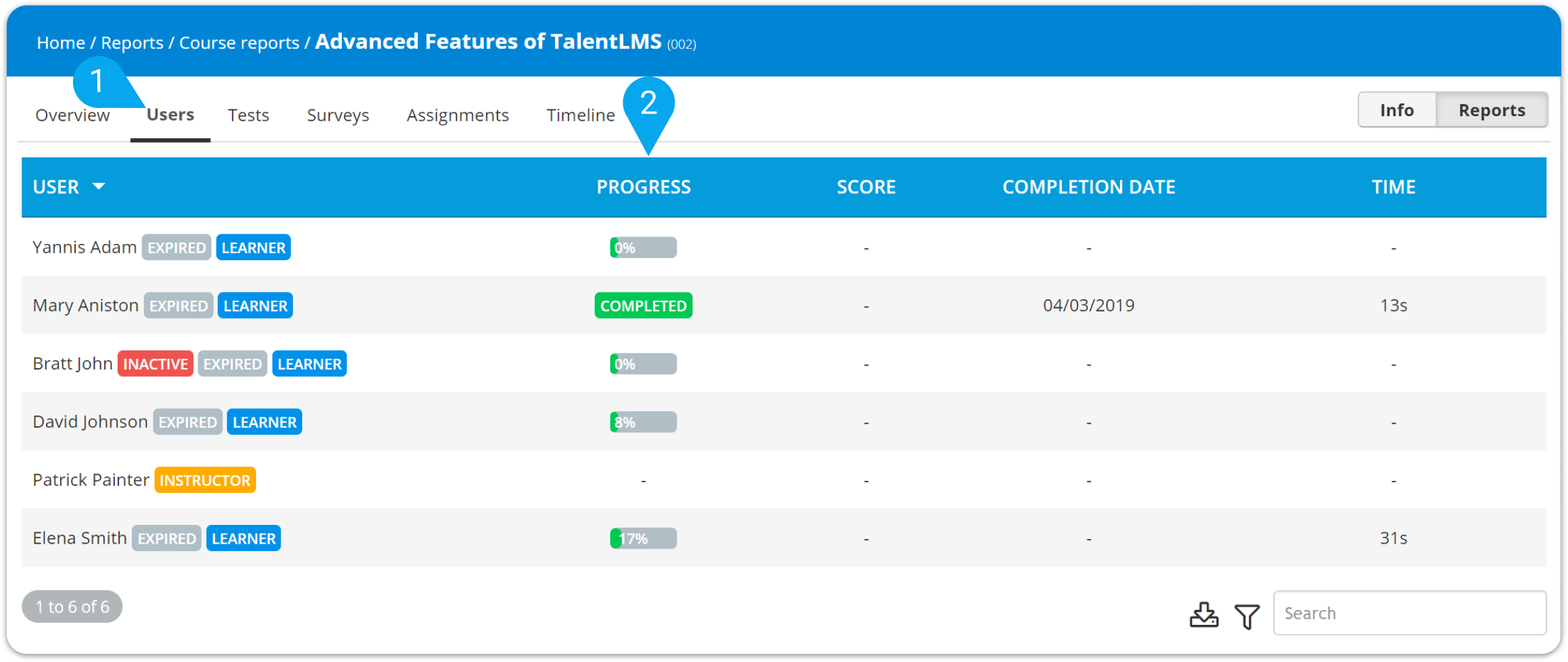Open Course reports breadcrumb link

(x=239, y=43)
